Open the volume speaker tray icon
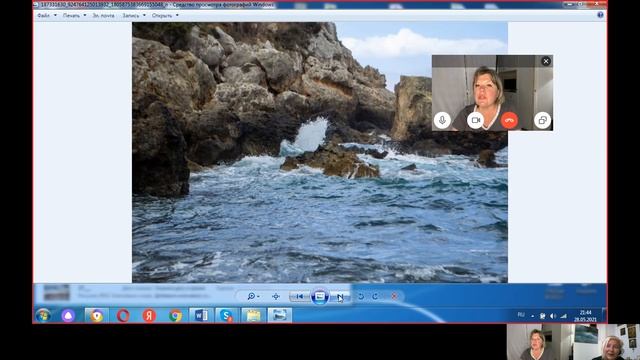Viewport: 640px width, 360px height. click(553, 316)
